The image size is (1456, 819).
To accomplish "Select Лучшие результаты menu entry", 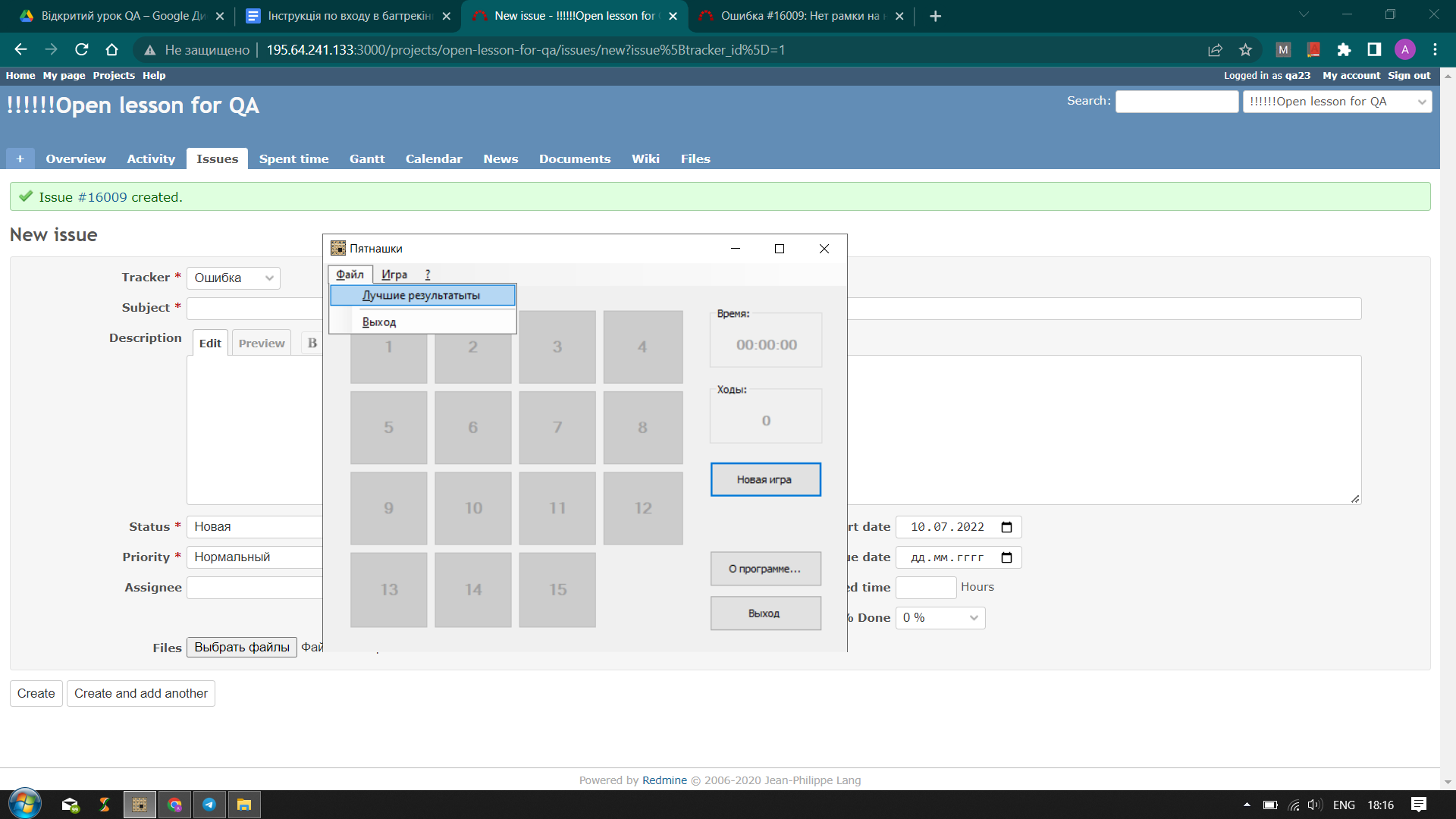I will (x=422, y=295).
